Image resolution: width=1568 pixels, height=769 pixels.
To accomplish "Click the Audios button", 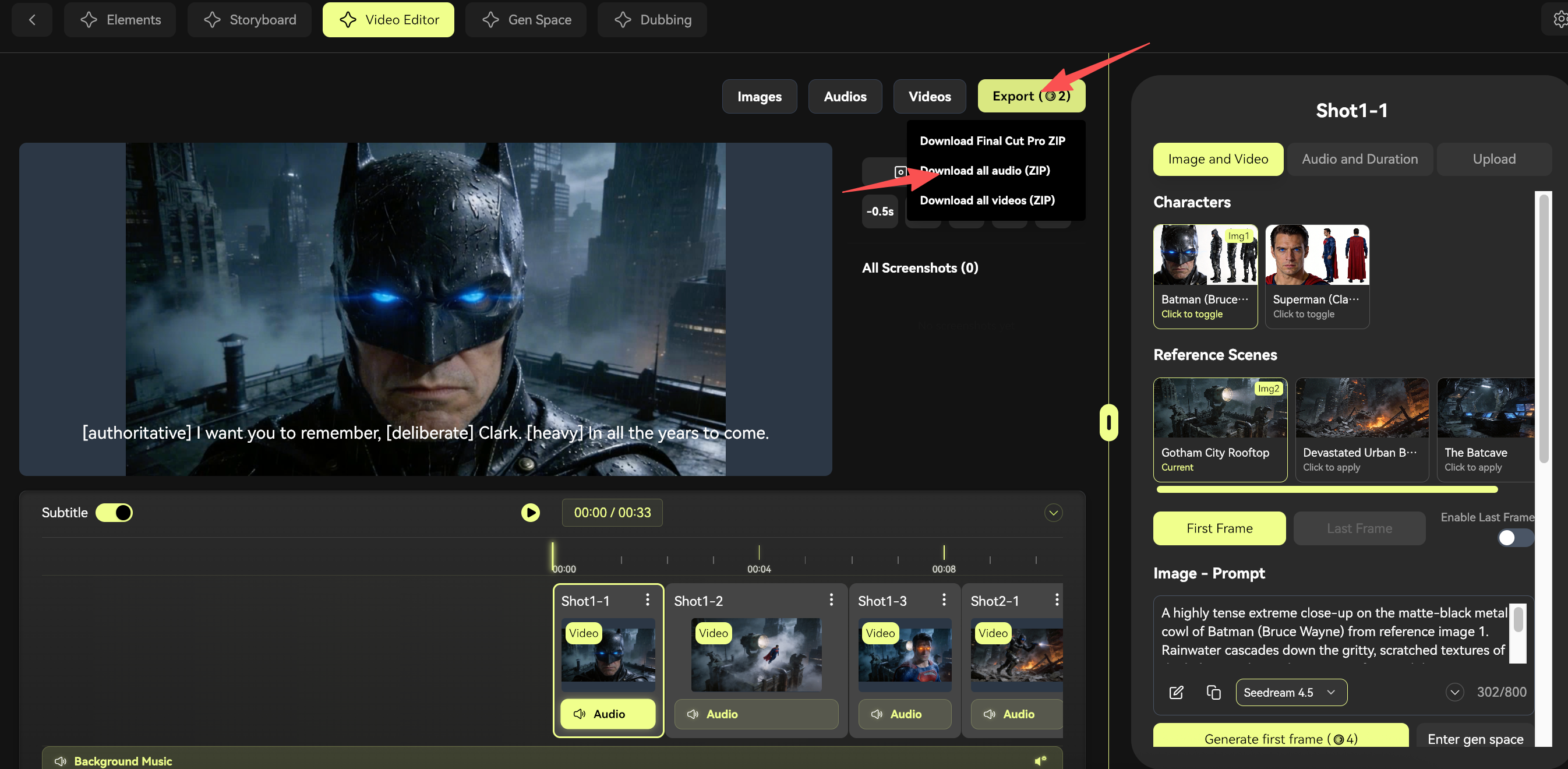I will [x=845, y=96].
